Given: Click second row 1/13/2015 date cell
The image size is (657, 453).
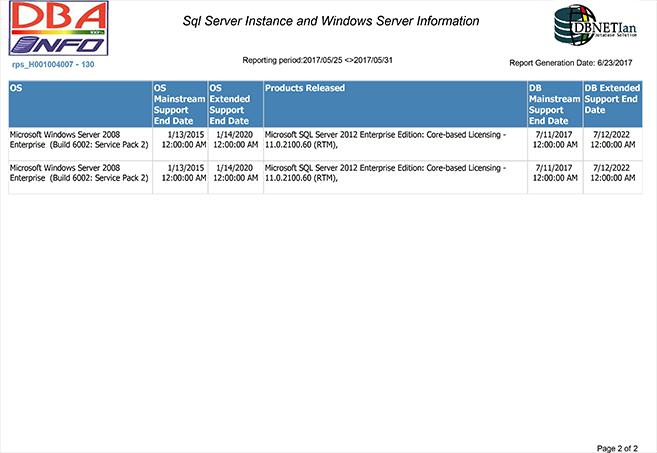Looking at the screenshot, I should [180, 177].
